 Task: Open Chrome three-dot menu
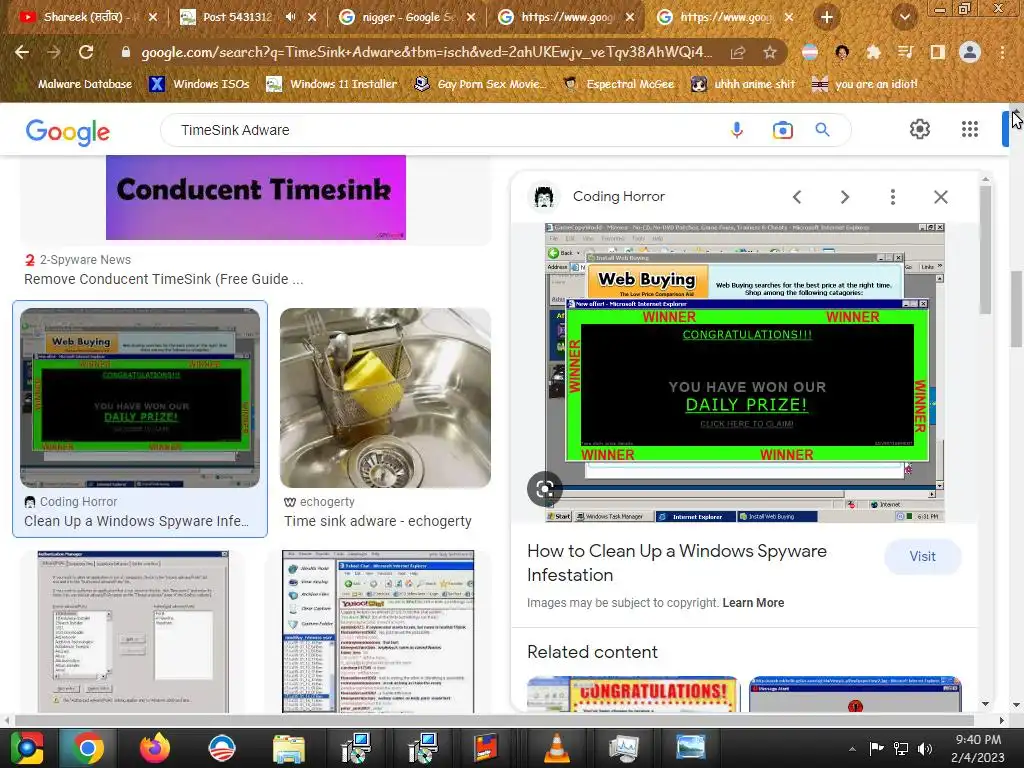tap(1002, 52)
